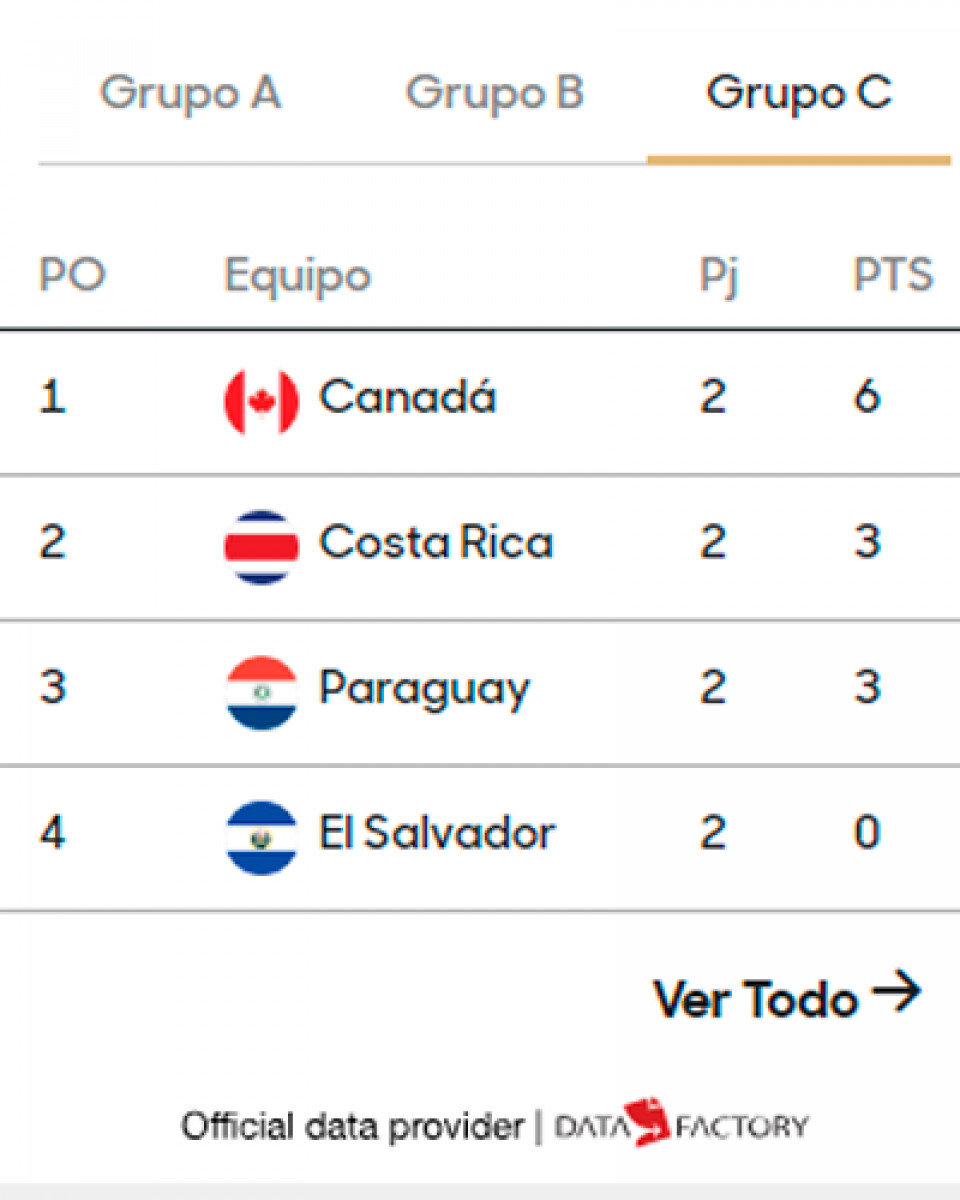Switch to the Grupo A tab

(x=190, y=94)
